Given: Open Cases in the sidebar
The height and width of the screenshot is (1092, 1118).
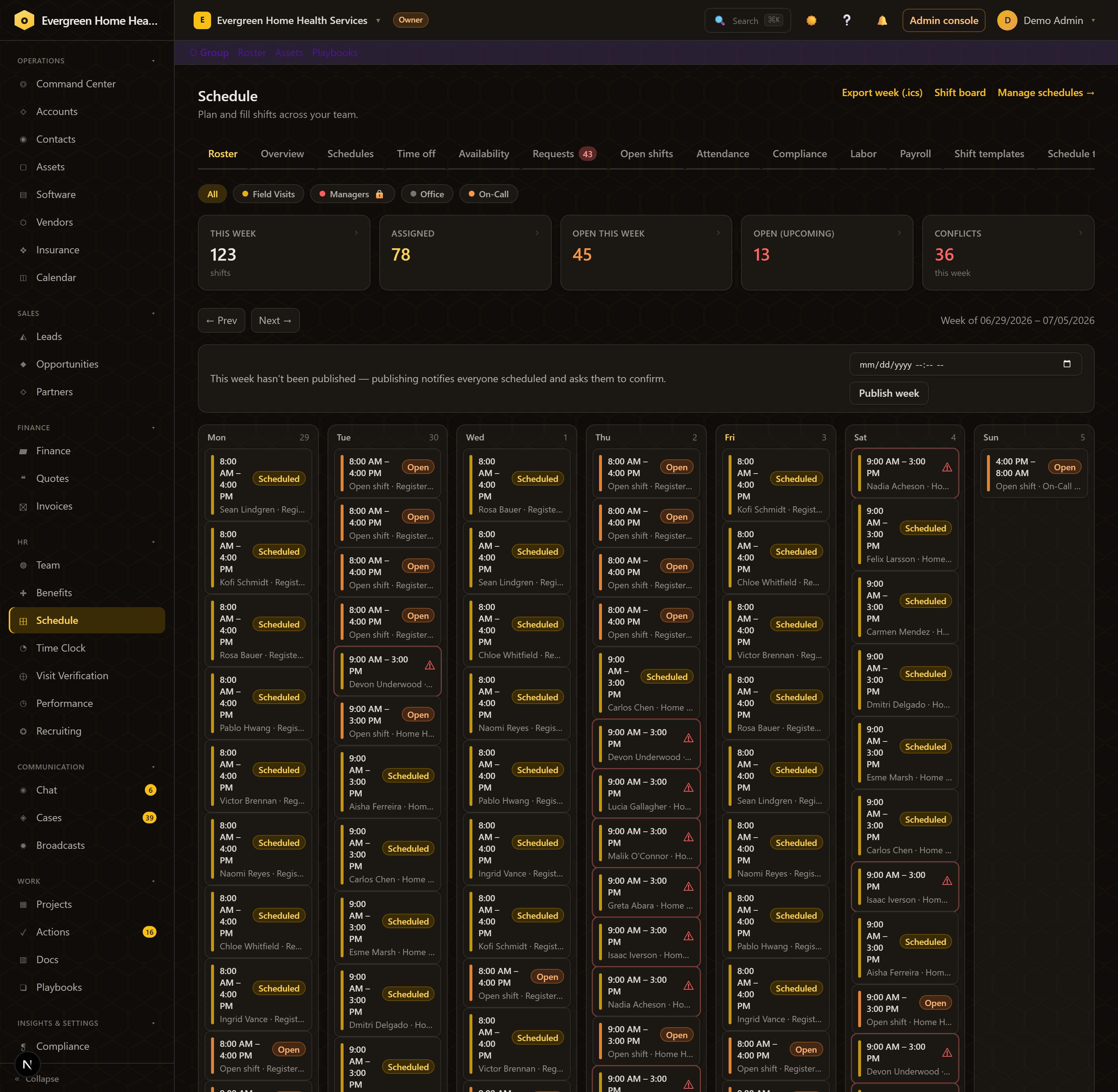Looking at the screenshot, I should click(87, 818).
